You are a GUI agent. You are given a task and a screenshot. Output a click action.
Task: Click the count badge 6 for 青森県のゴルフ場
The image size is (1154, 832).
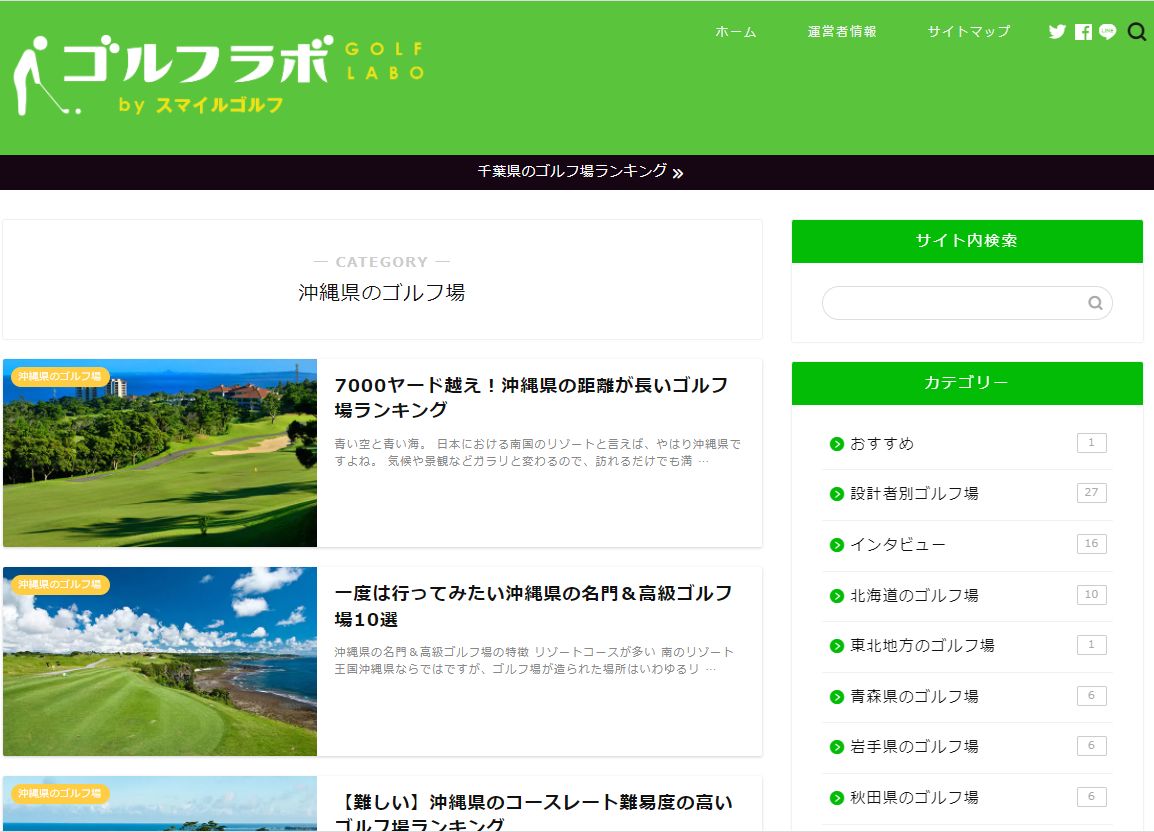(1091, 695)
